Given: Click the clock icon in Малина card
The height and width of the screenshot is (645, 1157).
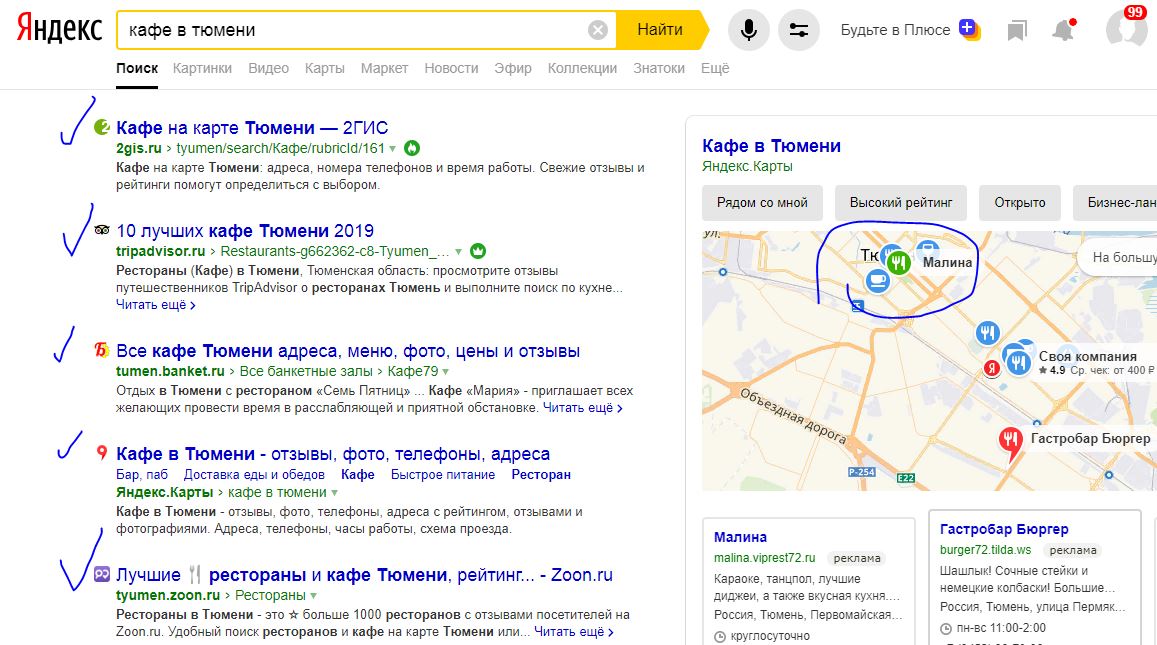Looking at the screenshot, I should 719,636.
